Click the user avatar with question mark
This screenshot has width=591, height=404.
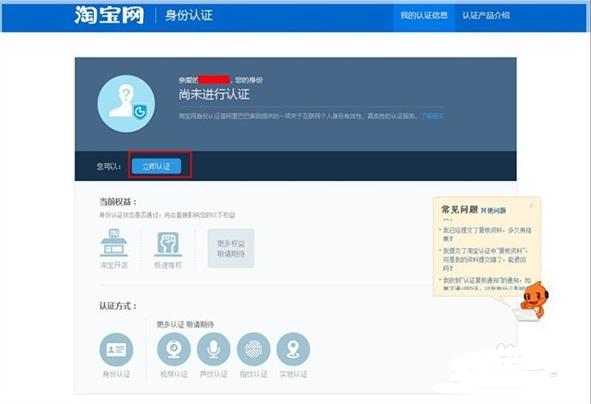[x=126, y=104]
